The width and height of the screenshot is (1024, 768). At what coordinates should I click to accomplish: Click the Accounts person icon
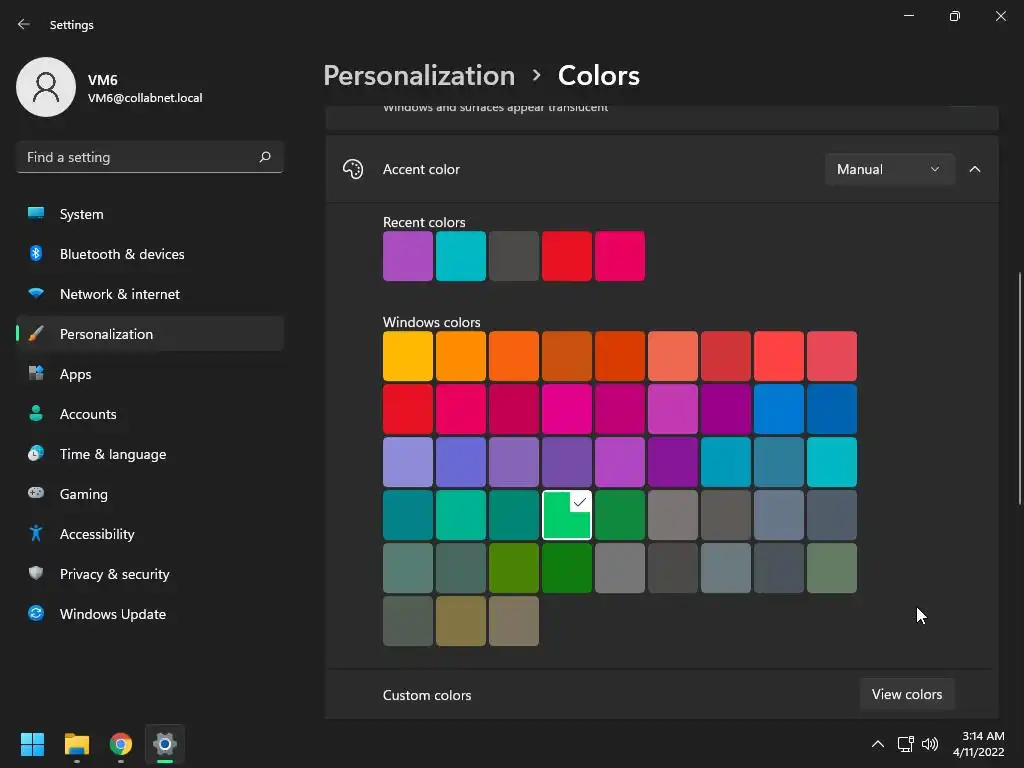coord(36,413)
